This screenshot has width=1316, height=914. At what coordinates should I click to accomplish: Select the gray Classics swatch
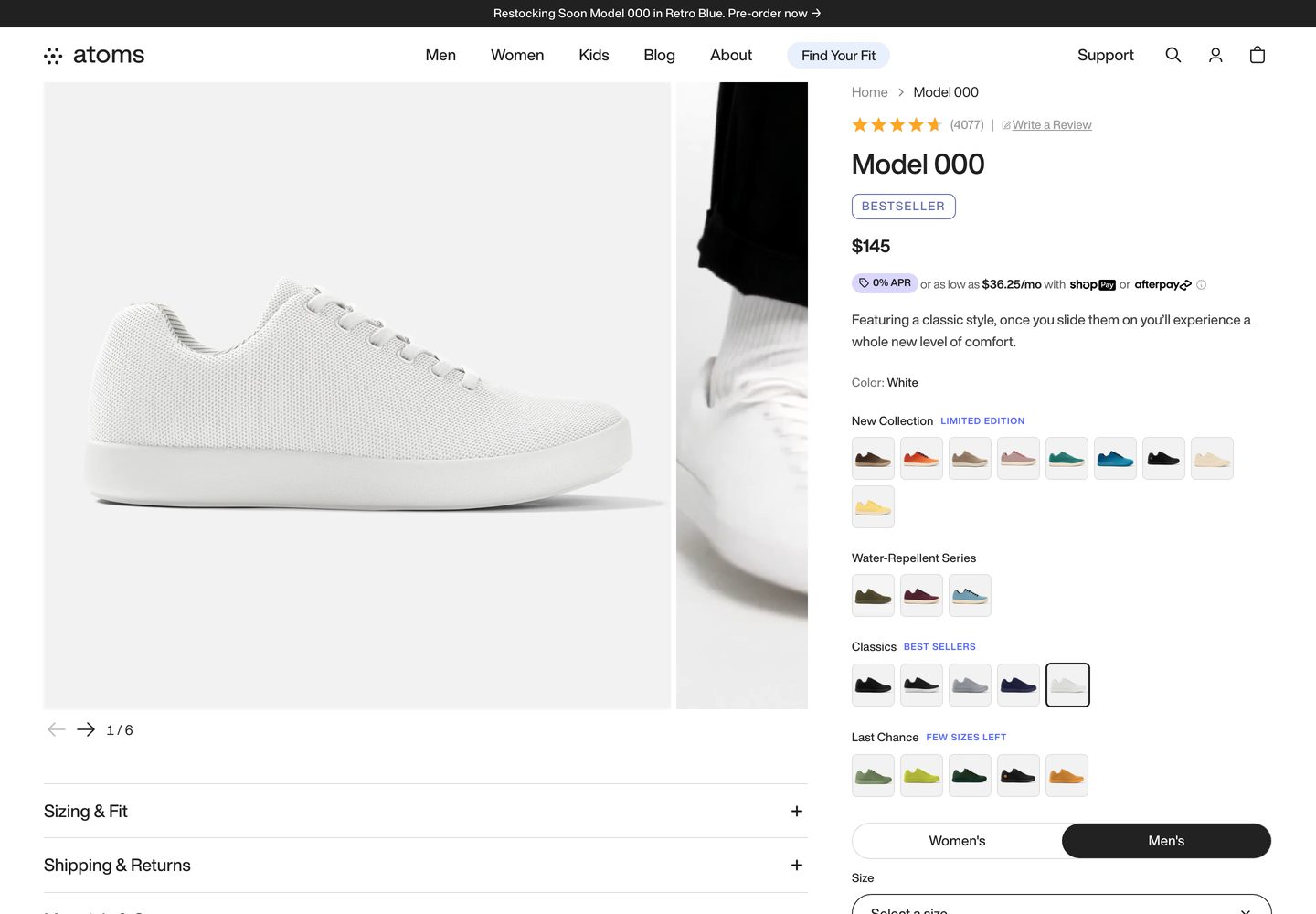(x=970, y=685)
